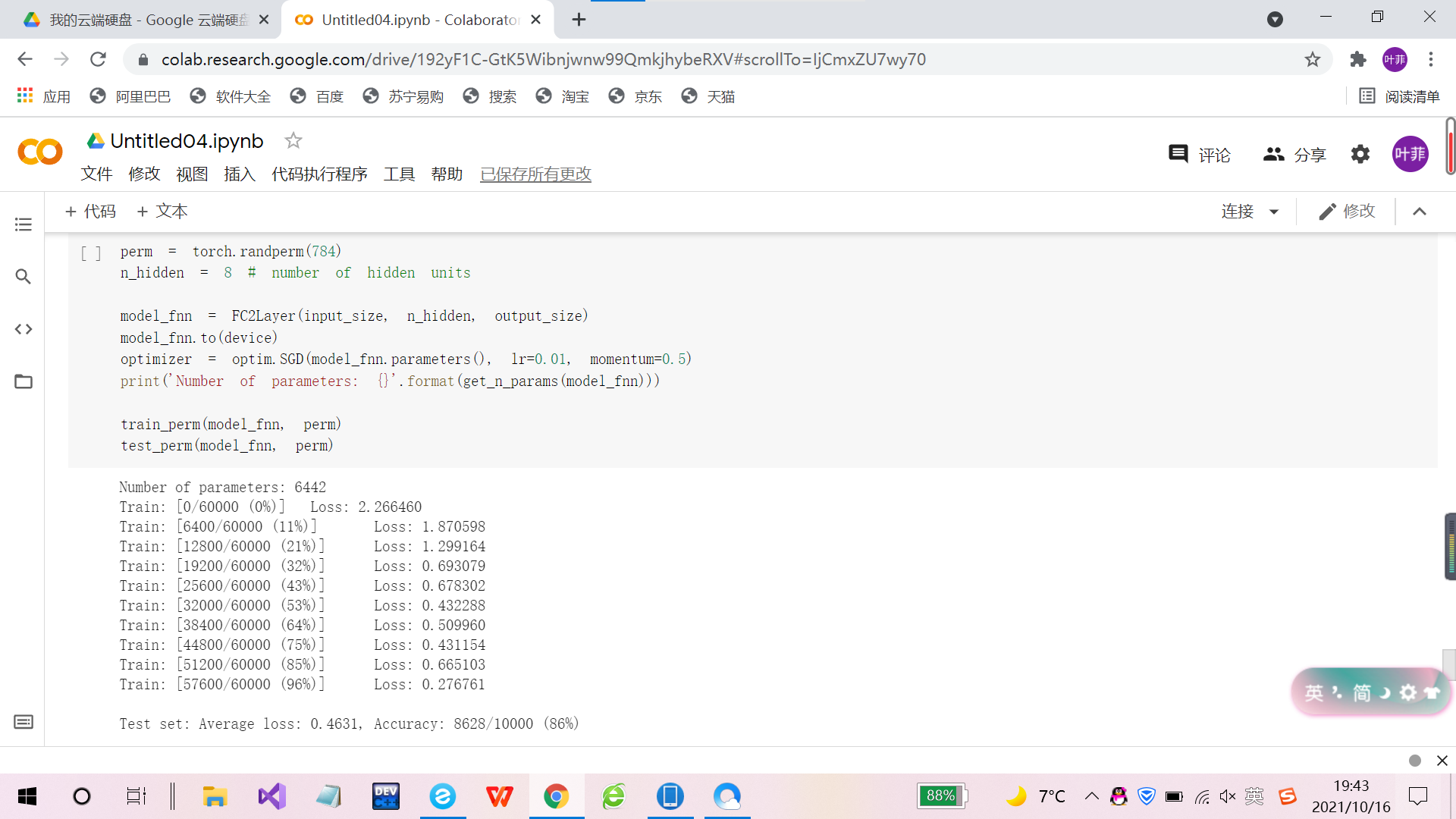Image resolution: width=1456 pixels, height=819 pixels.
Task: Run the code cell via its bracket
Action: (91, 253)
